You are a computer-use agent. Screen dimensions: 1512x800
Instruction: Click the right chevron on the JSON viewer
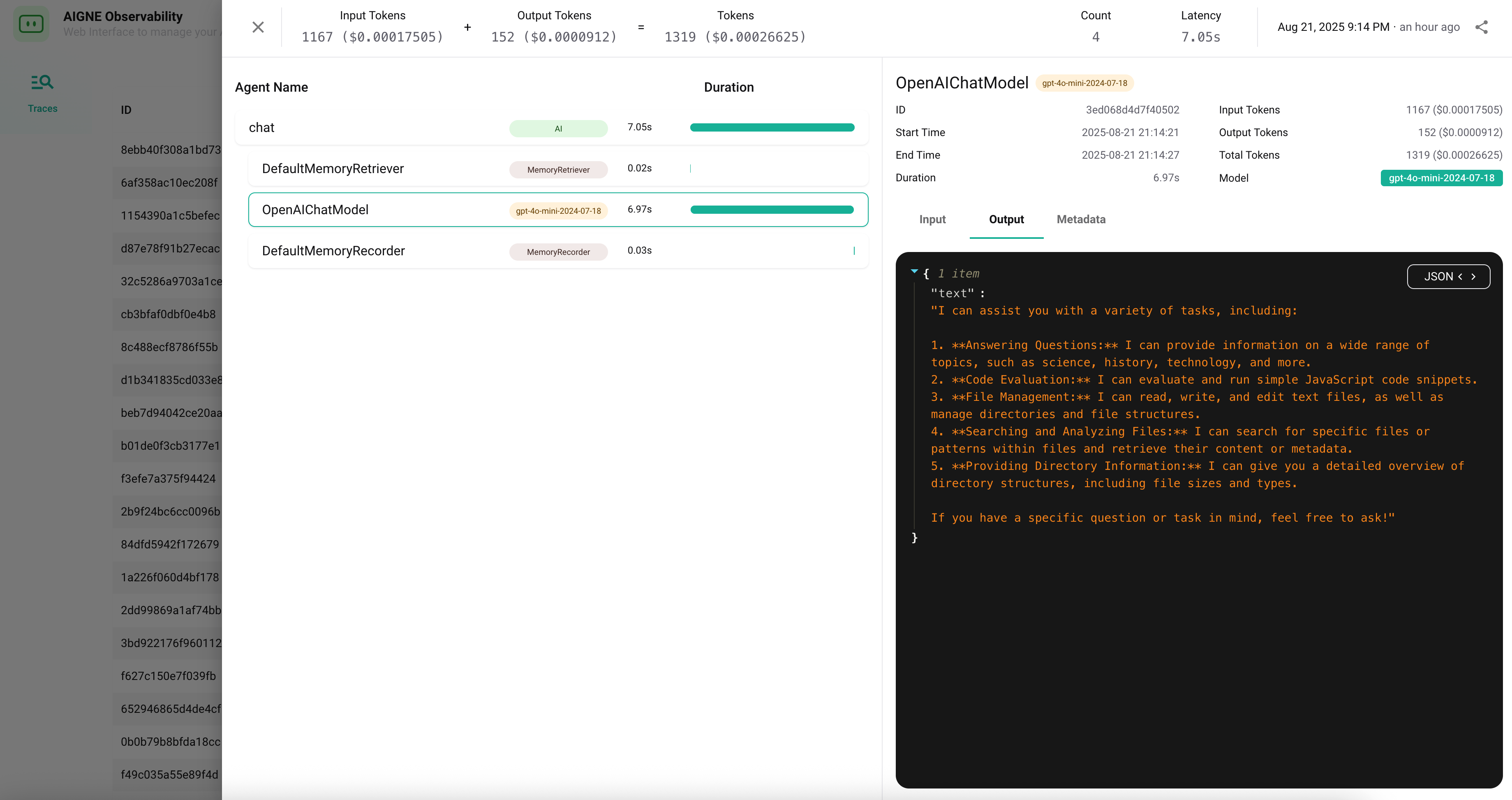[x=1474, y=276]
